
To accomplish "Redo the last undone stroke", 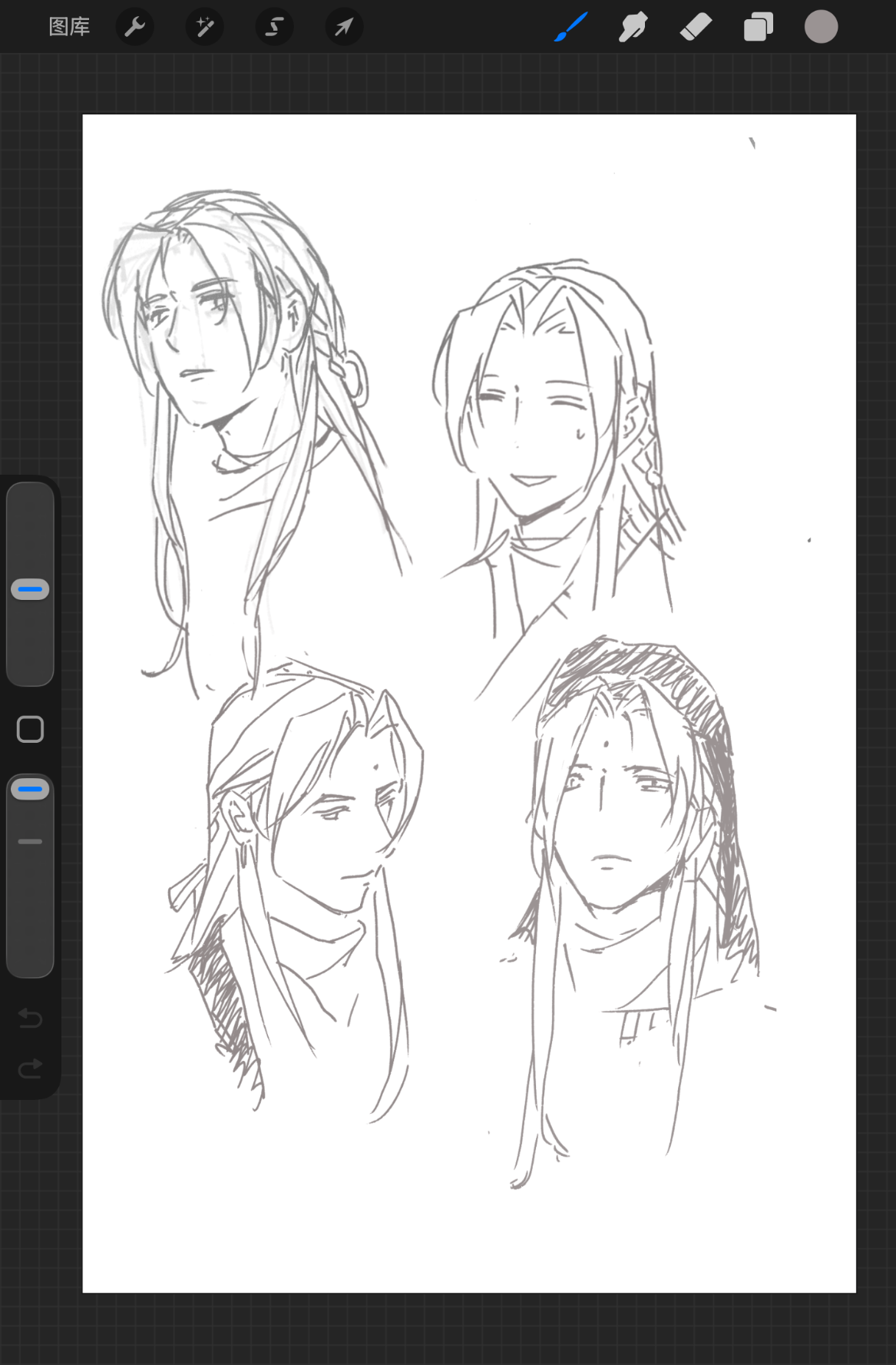I will 30,1068.
